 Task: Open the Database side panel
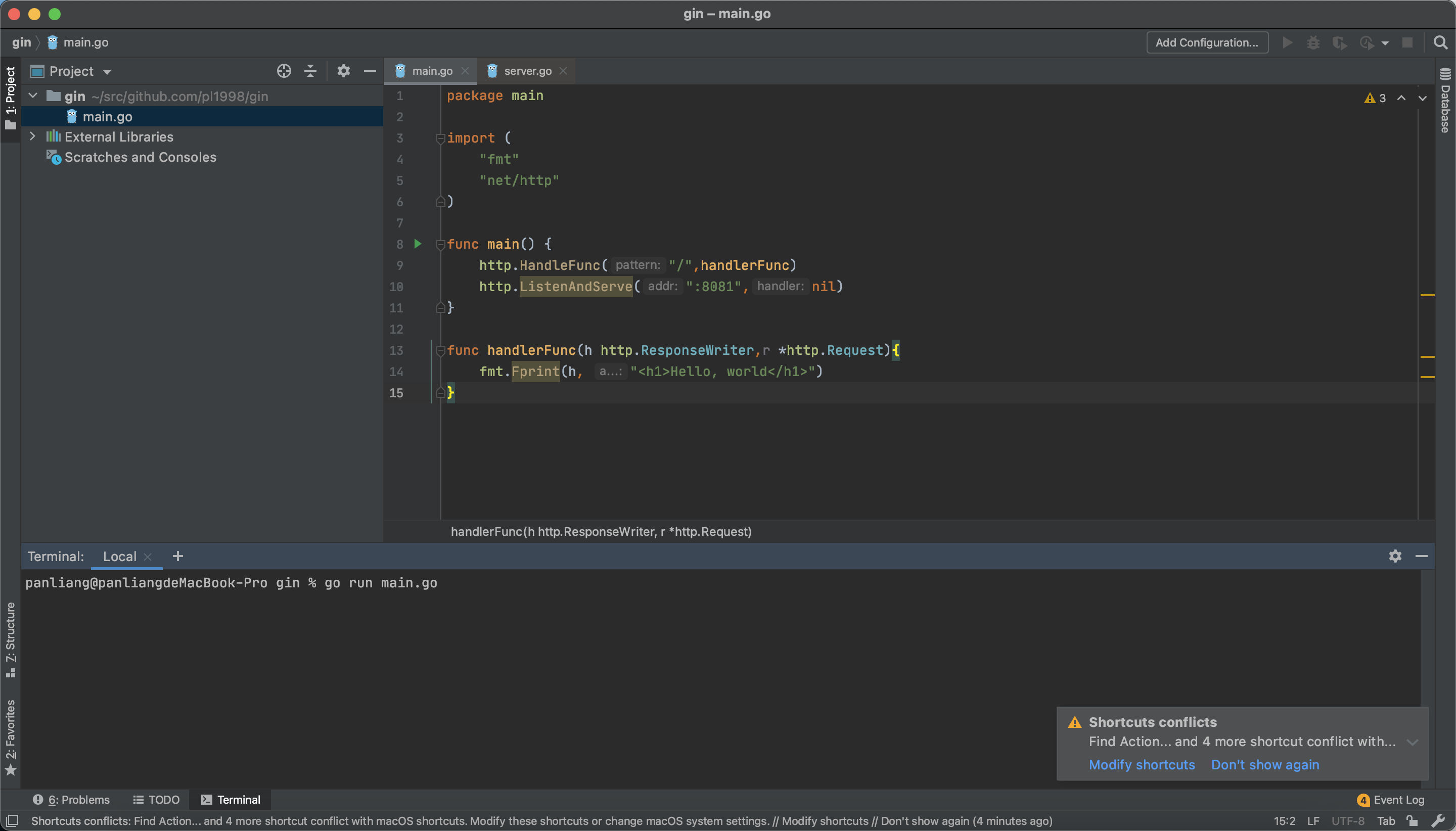(x=1445, y=101)
